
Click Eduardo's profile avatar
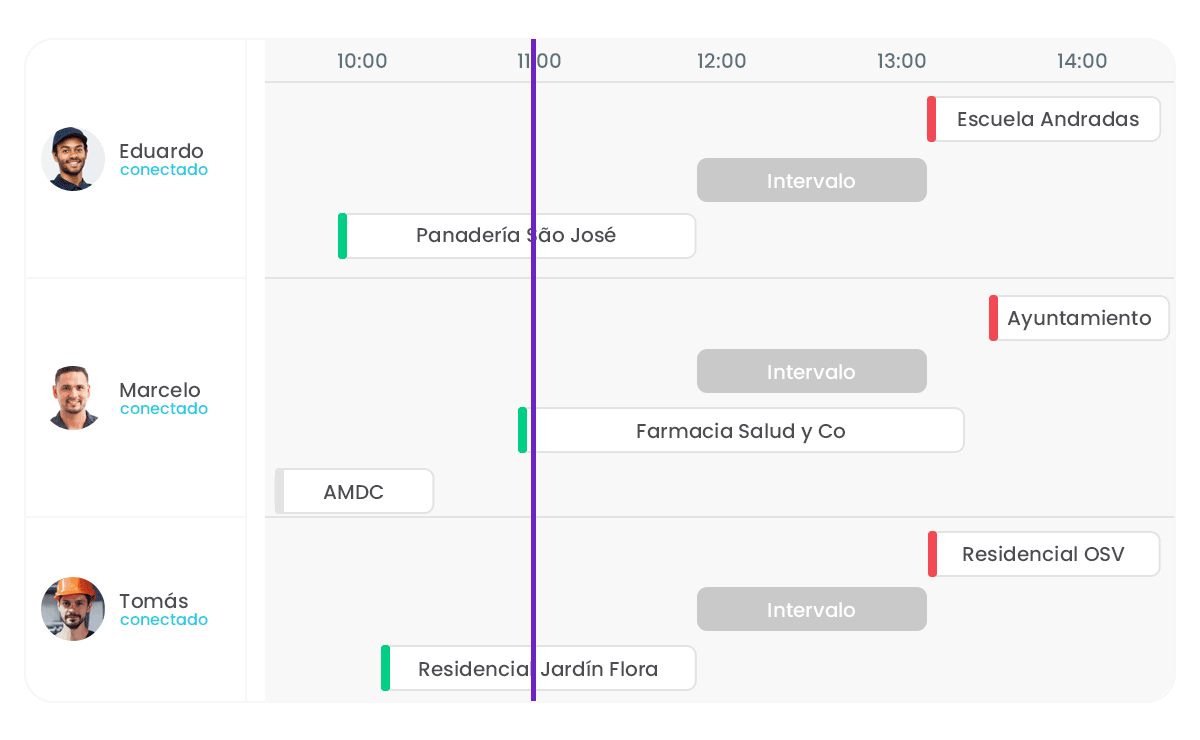[73, 159]
